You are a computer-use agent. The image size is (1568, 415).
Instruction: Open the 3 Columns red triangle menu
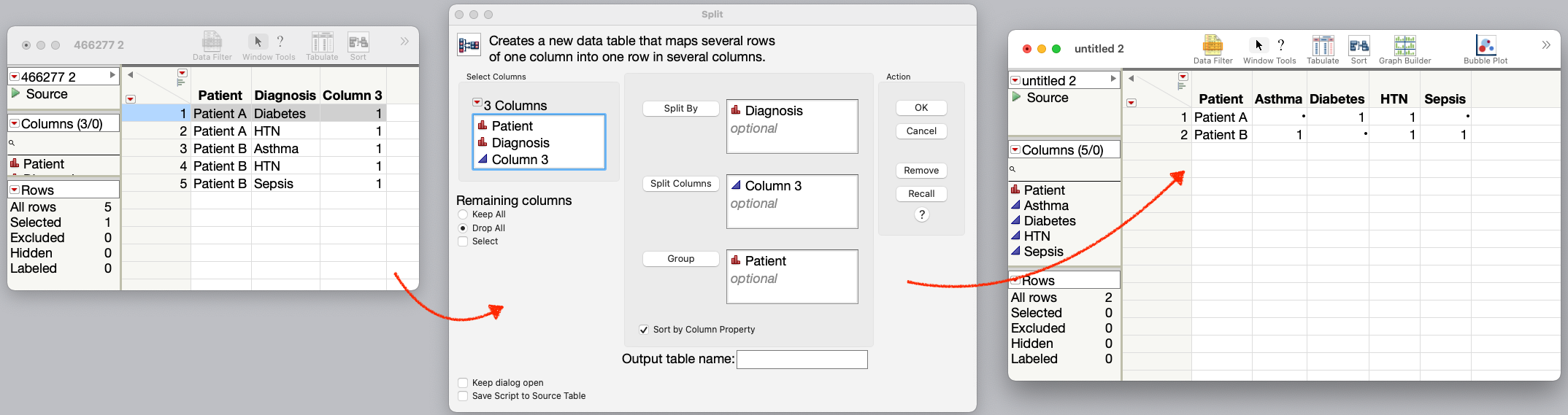(477, 103)
